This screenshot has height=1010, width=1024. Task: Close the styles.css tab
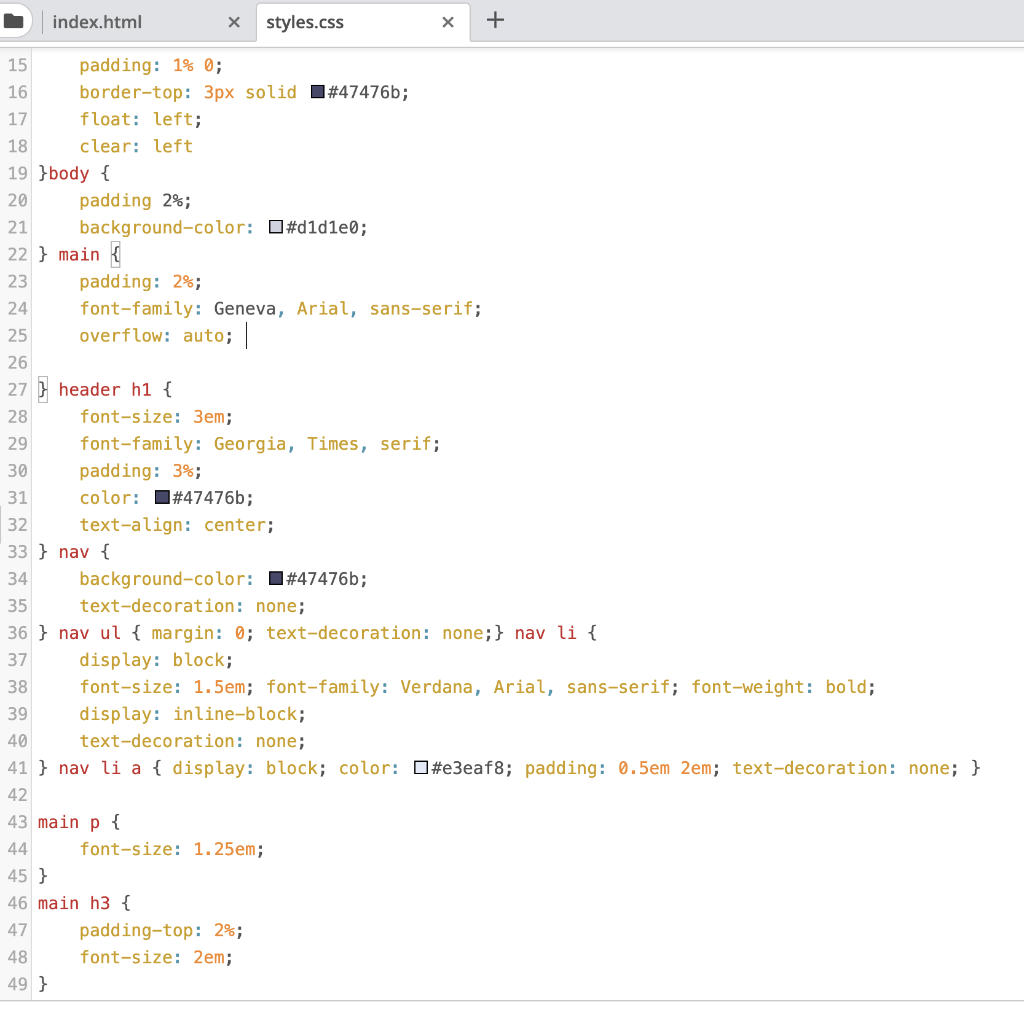click(447, 21)
